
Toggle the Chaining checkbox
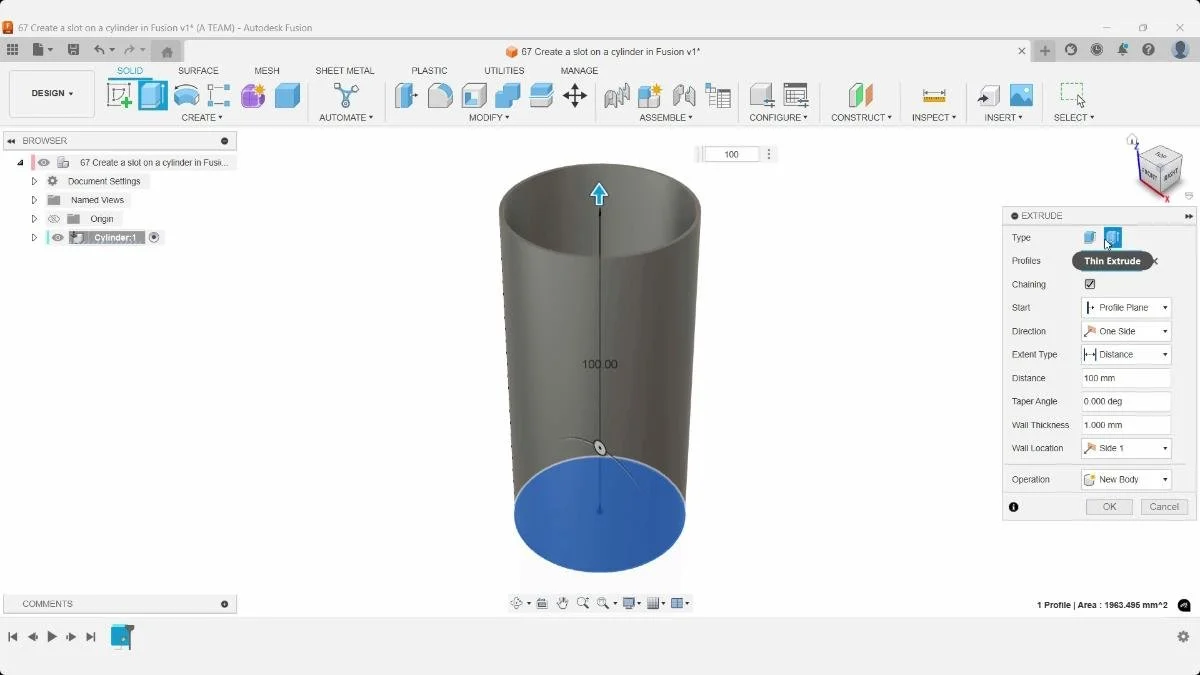tap(1090, 284)
